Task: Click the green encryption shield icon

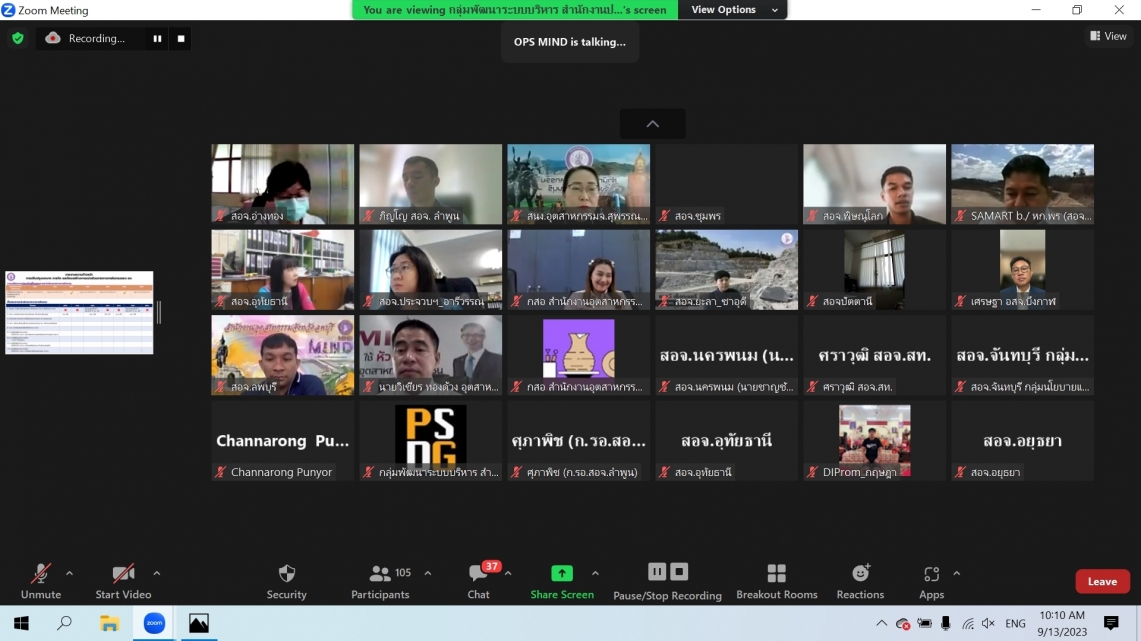Action: click(18, 39)
